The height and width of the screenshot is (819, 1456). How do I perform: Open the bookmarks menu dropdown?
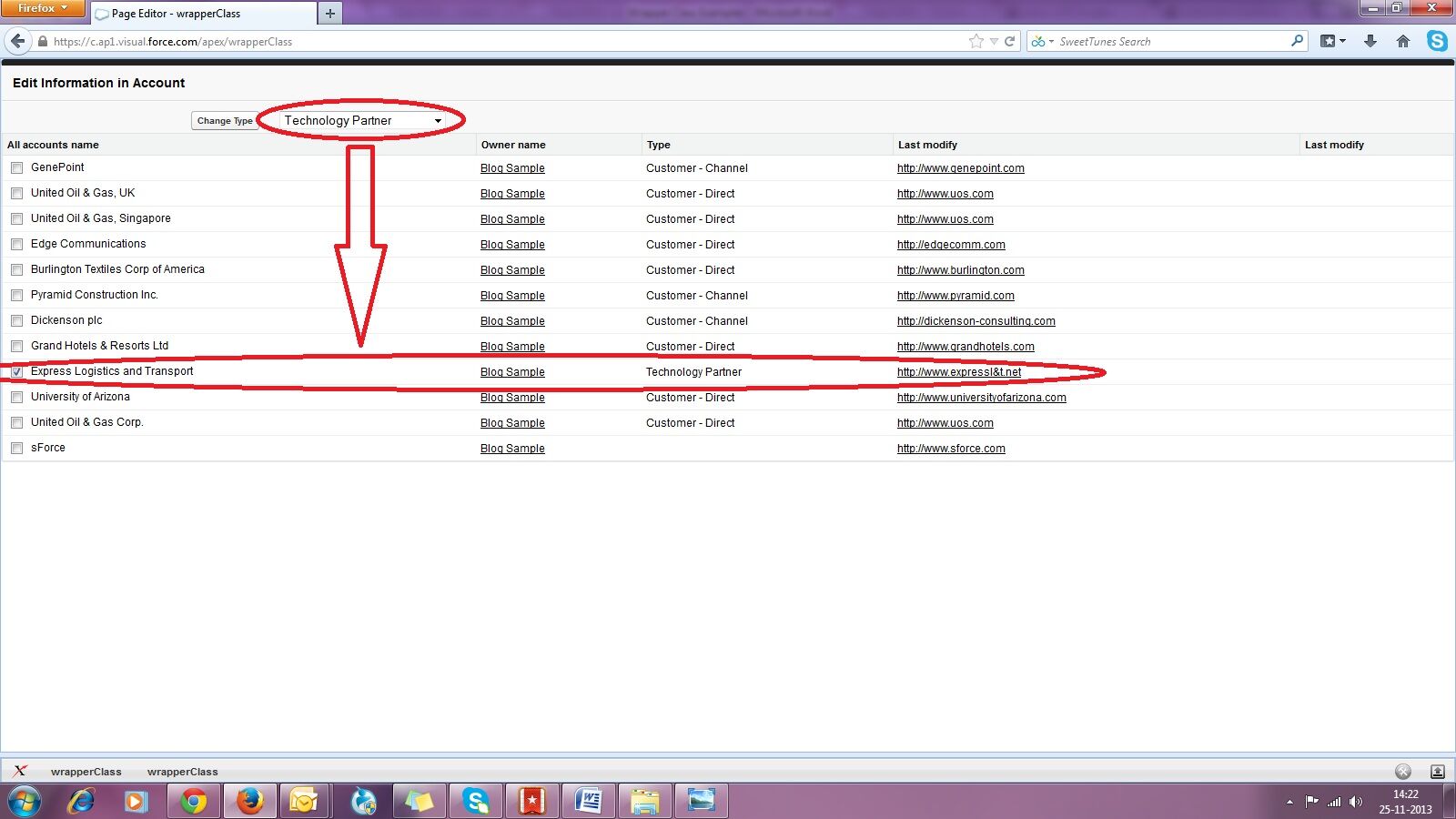1333,41
